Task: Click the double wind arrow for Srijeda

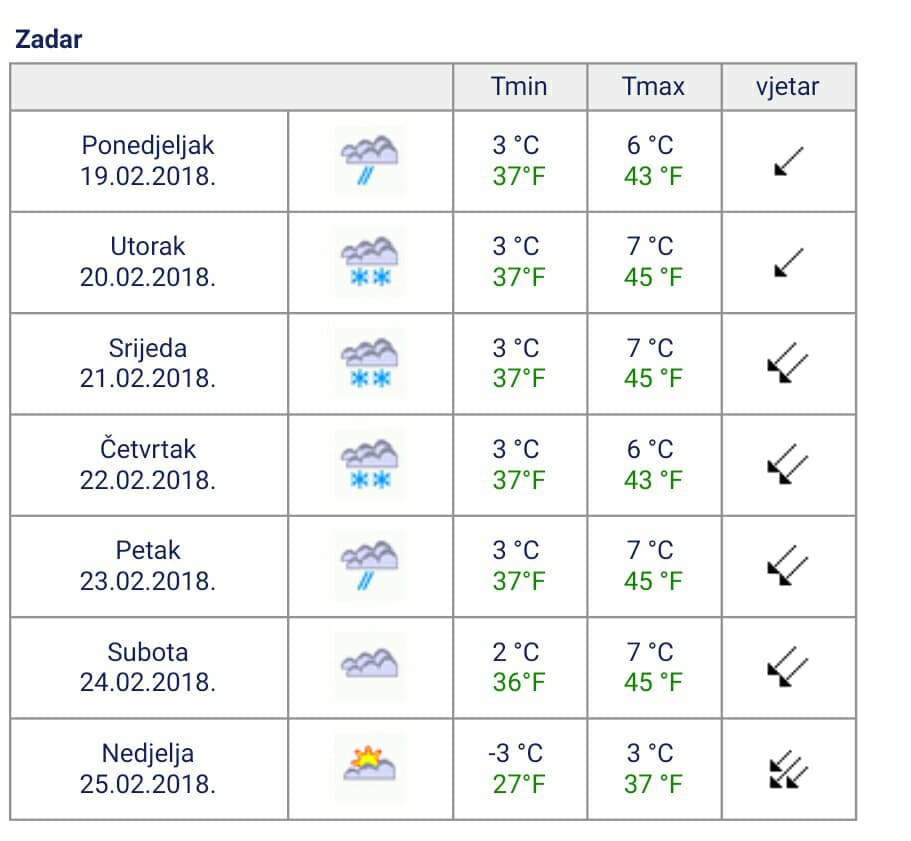Action: [x=788, y=364]
